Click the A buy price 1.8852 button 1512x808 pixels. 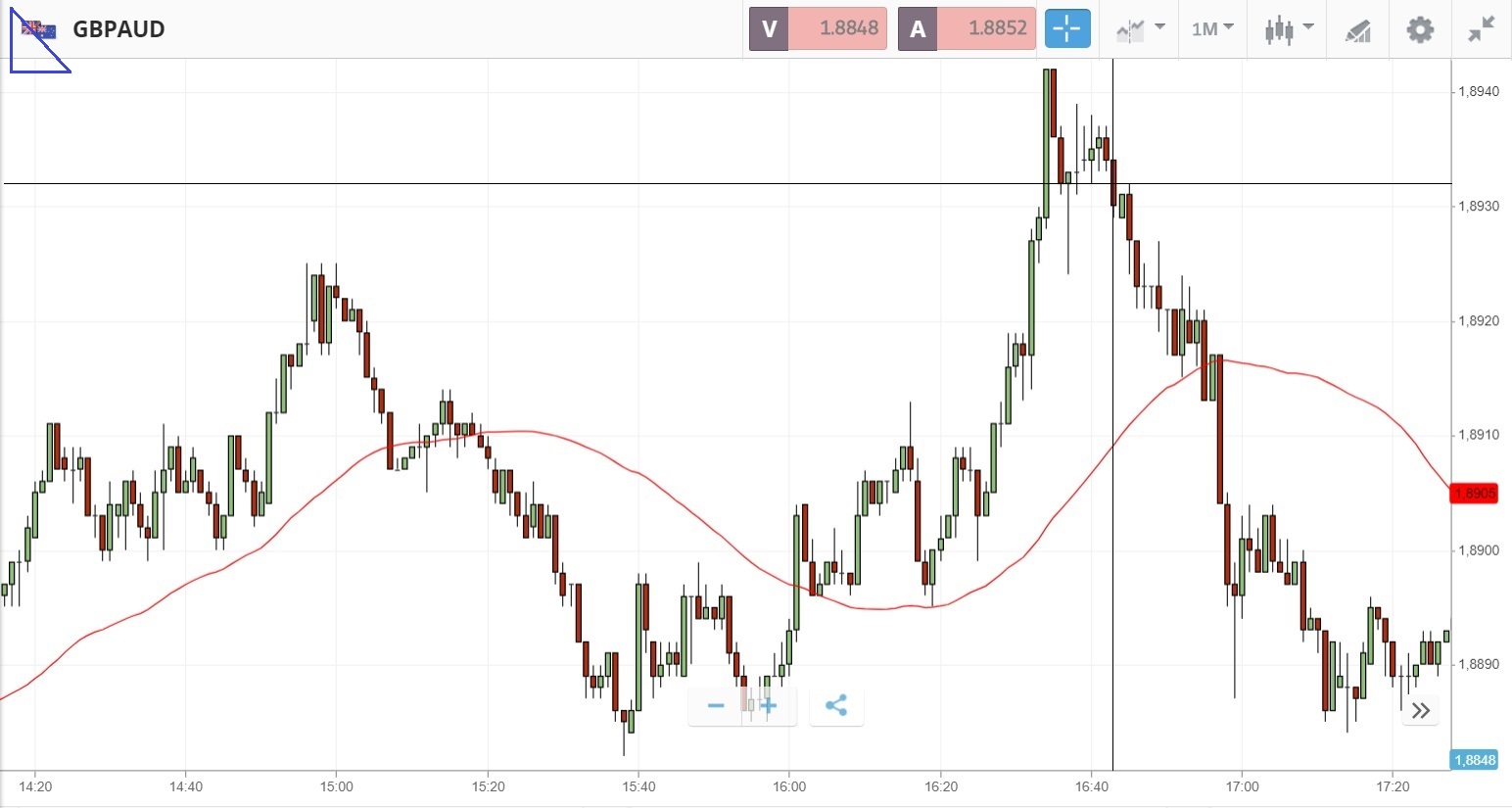coord(967,28)
